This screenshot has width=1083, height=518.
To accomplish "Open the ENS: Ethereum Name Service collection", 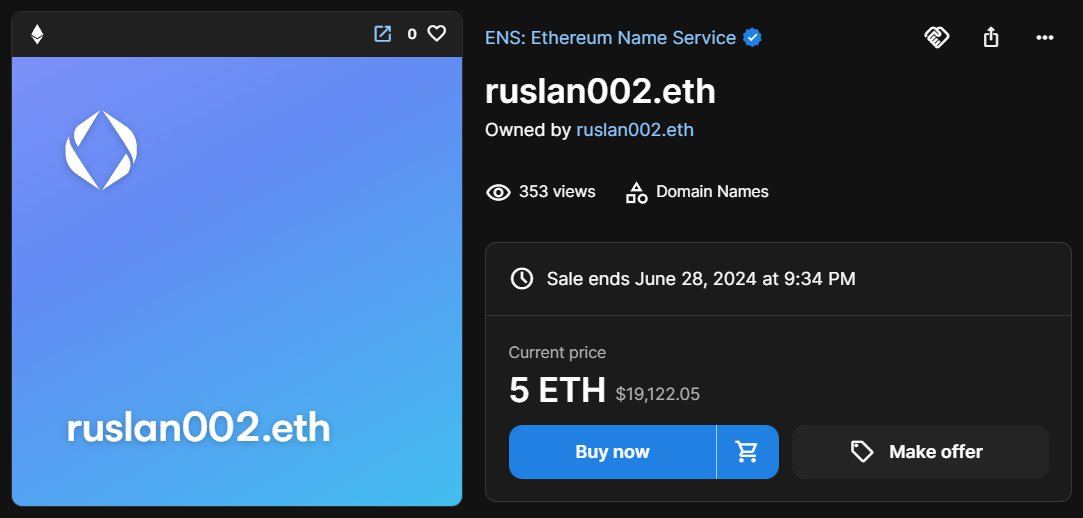I will coord(610,38).
